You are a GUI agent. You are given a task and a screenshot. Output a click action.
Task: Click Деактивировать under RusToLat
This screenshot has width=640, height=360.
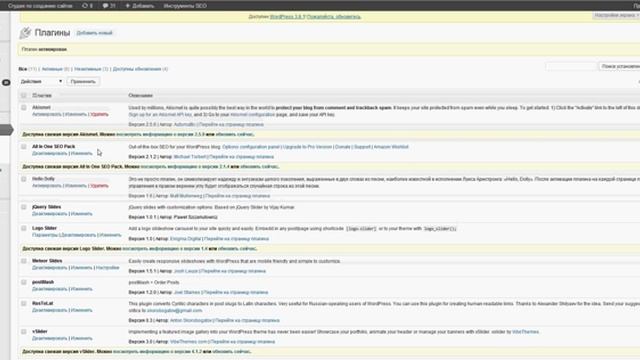coord(49,310)
